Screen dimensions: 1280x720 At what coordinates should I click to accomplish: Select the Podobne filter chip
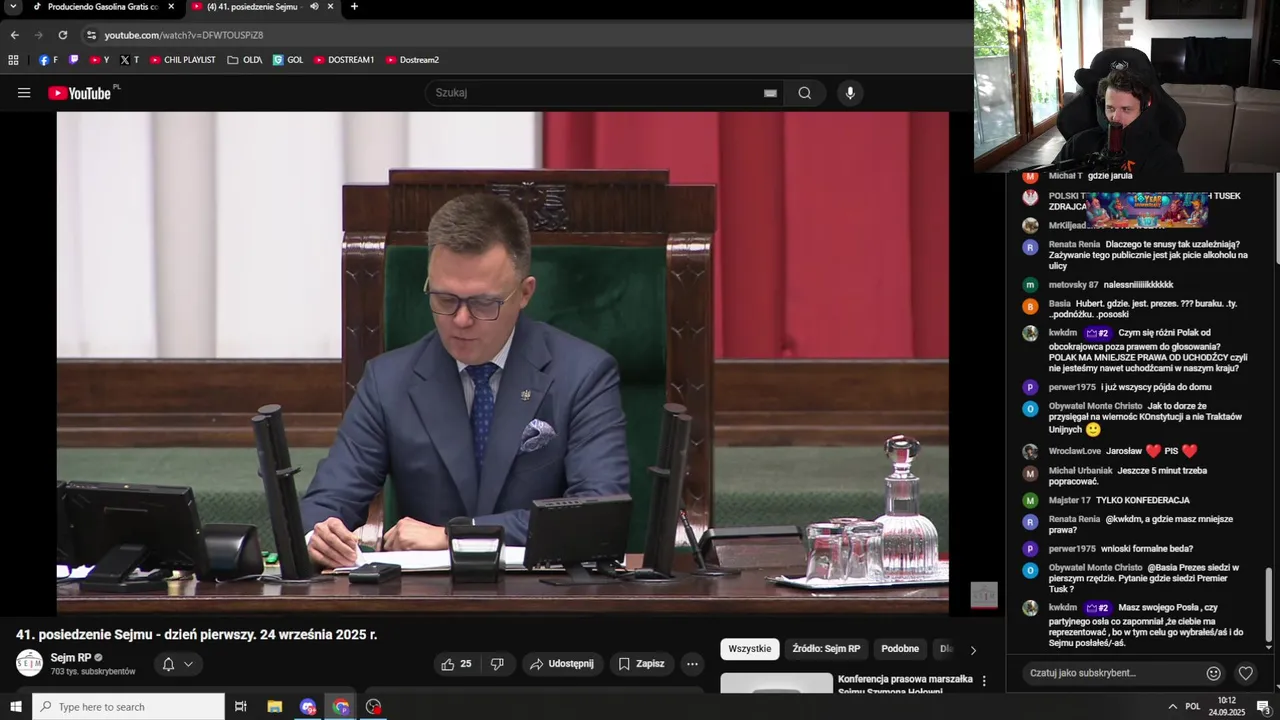pos(900,649)
